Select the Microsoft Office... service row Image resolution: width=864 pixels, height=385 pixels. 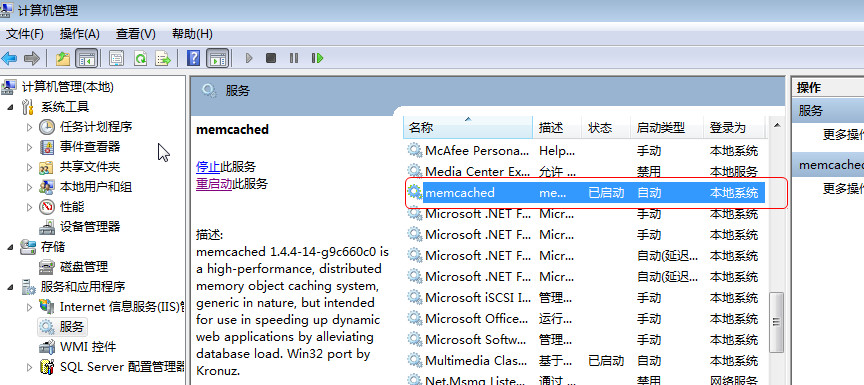click(586, 318)
